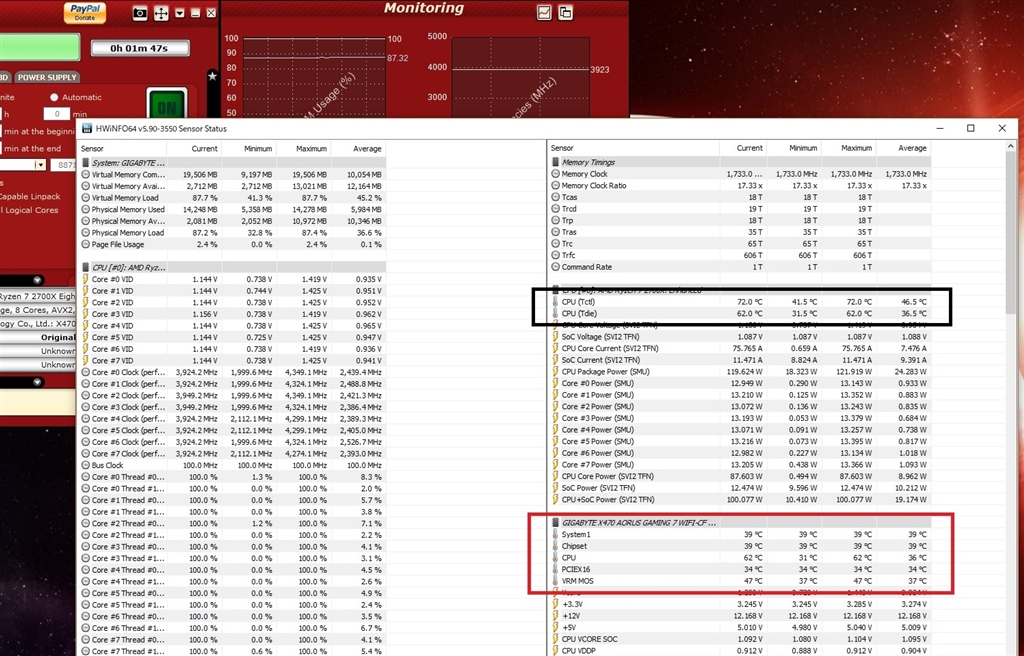This screenshot has height=656, width=1024.
Task: Select the CPU [#0]: AMD Ryz... group header
Action: pos(232,267)
